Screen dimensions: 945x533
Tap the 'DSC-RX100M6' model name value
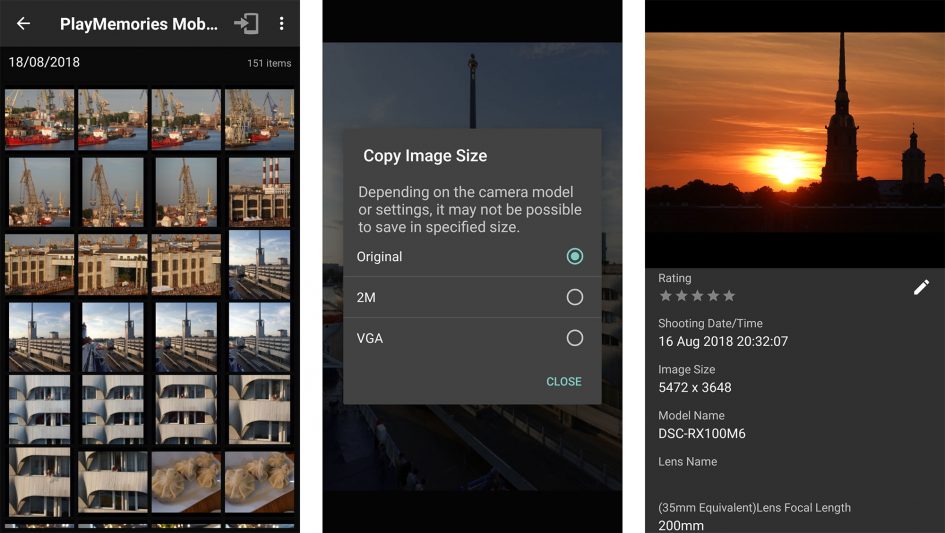click(702, 434)
